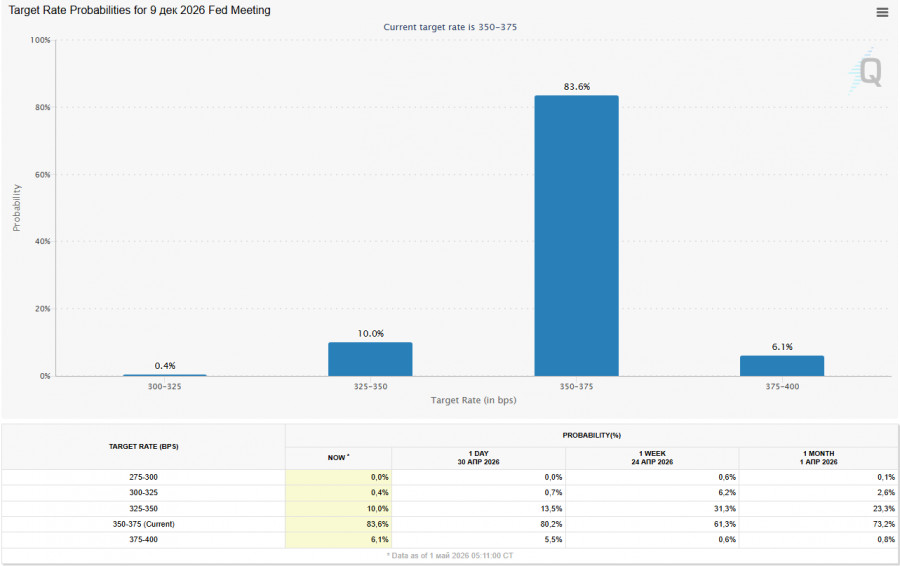This screenshot has height=566, width=900.
Task: Click the 1 month value 73,2%
Action: tap(884, 524)
